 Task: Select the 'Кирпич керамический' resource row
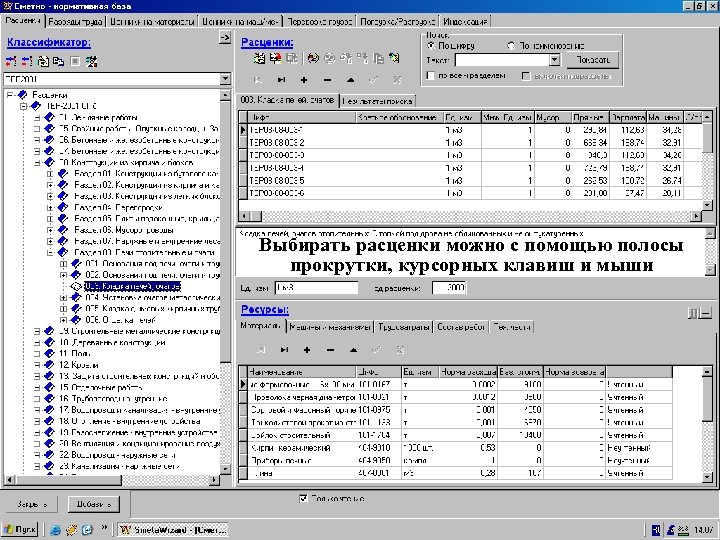(x=456, y=448)
